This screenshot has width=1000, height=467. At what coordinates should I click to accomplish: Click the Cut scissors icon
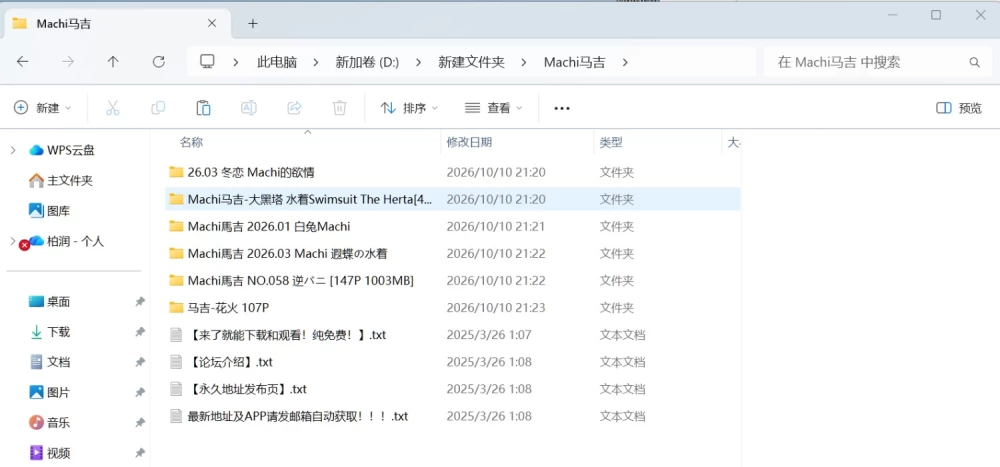pyautogui.click(x=113, y=108)
